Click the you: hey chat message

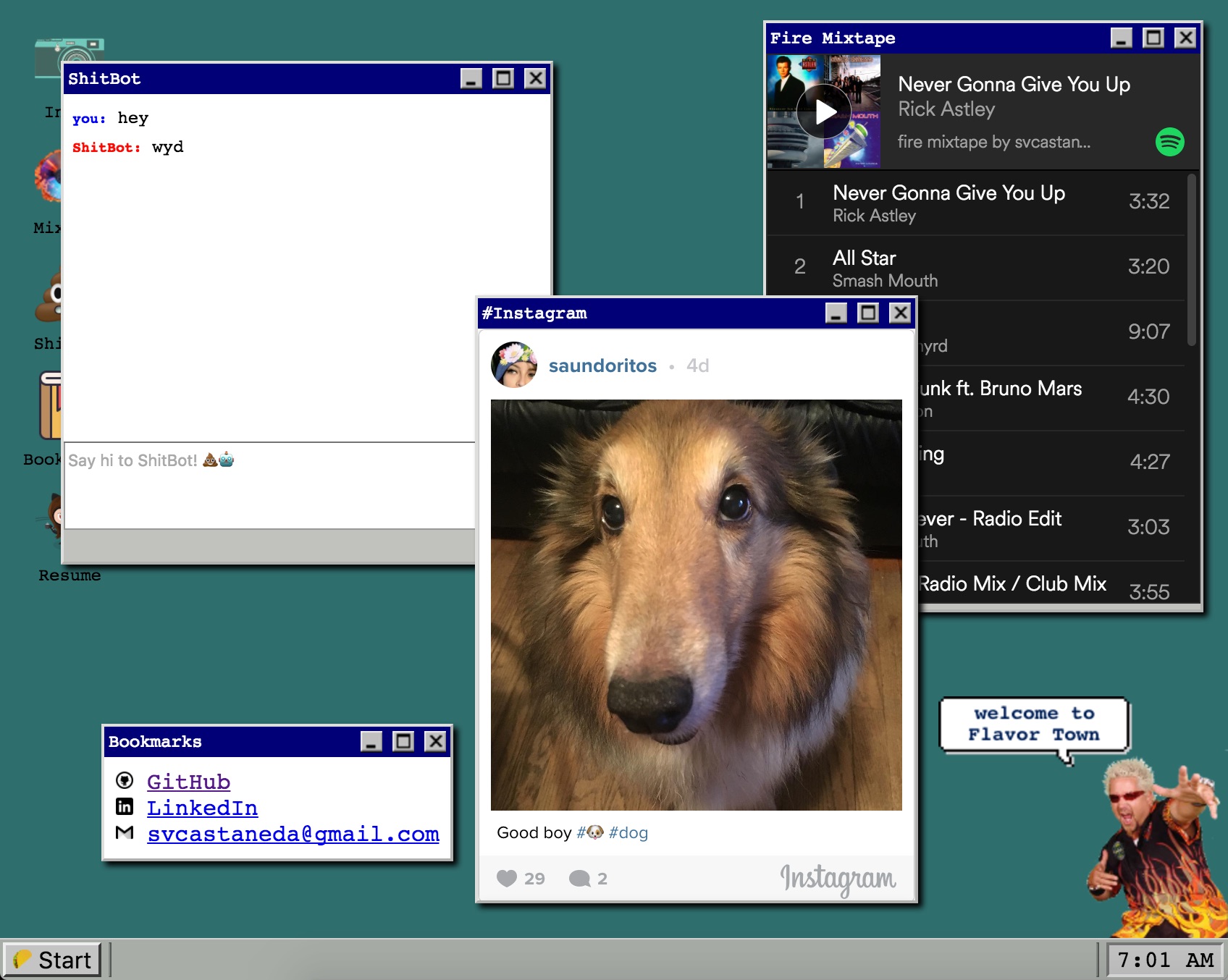(110, 119)
